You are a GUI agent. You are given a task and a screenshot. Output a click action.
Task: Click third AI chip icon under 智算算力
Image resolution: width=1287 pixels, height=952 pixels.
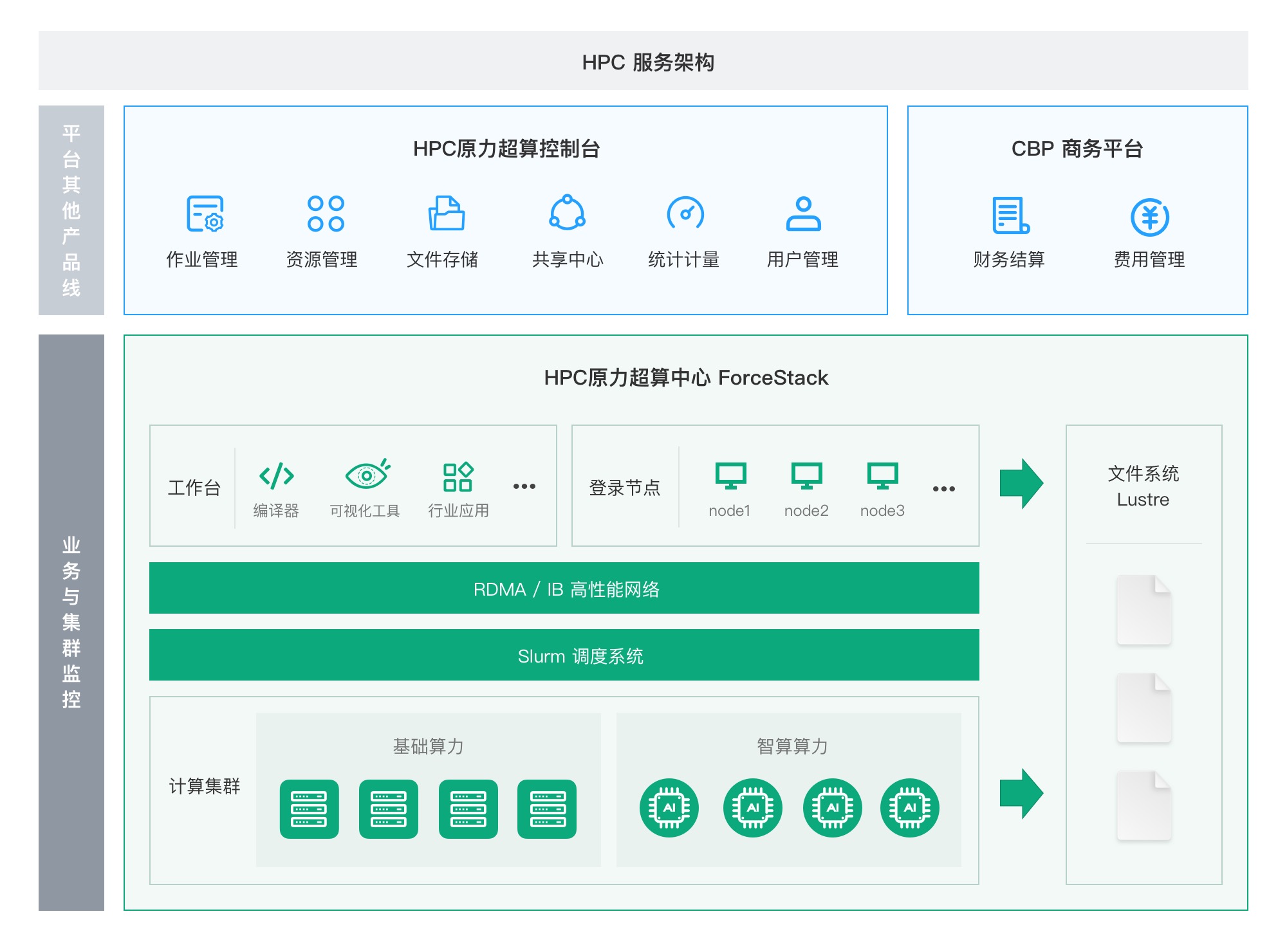(x=833, y=808)
